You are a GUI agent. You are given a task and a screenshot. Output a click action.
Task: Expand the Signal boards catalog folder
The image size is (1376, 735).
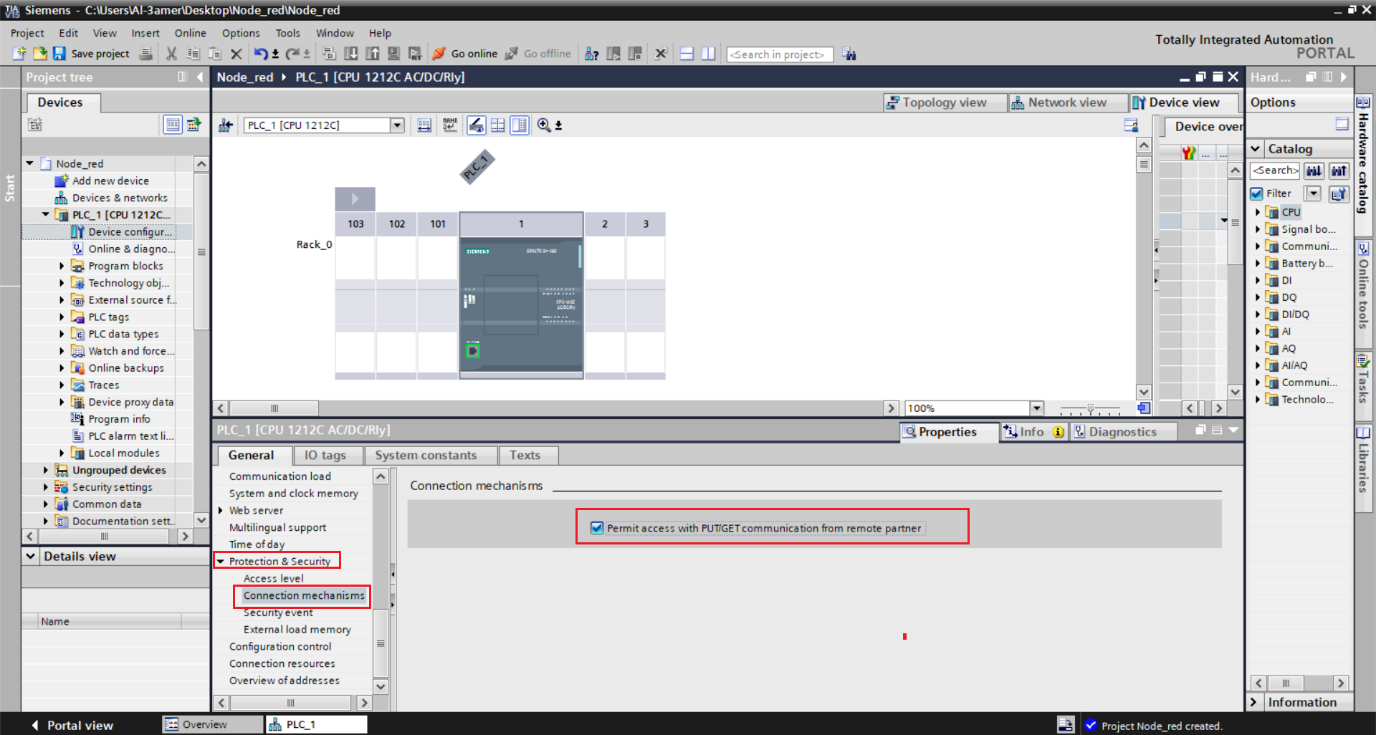point(1258,229)
